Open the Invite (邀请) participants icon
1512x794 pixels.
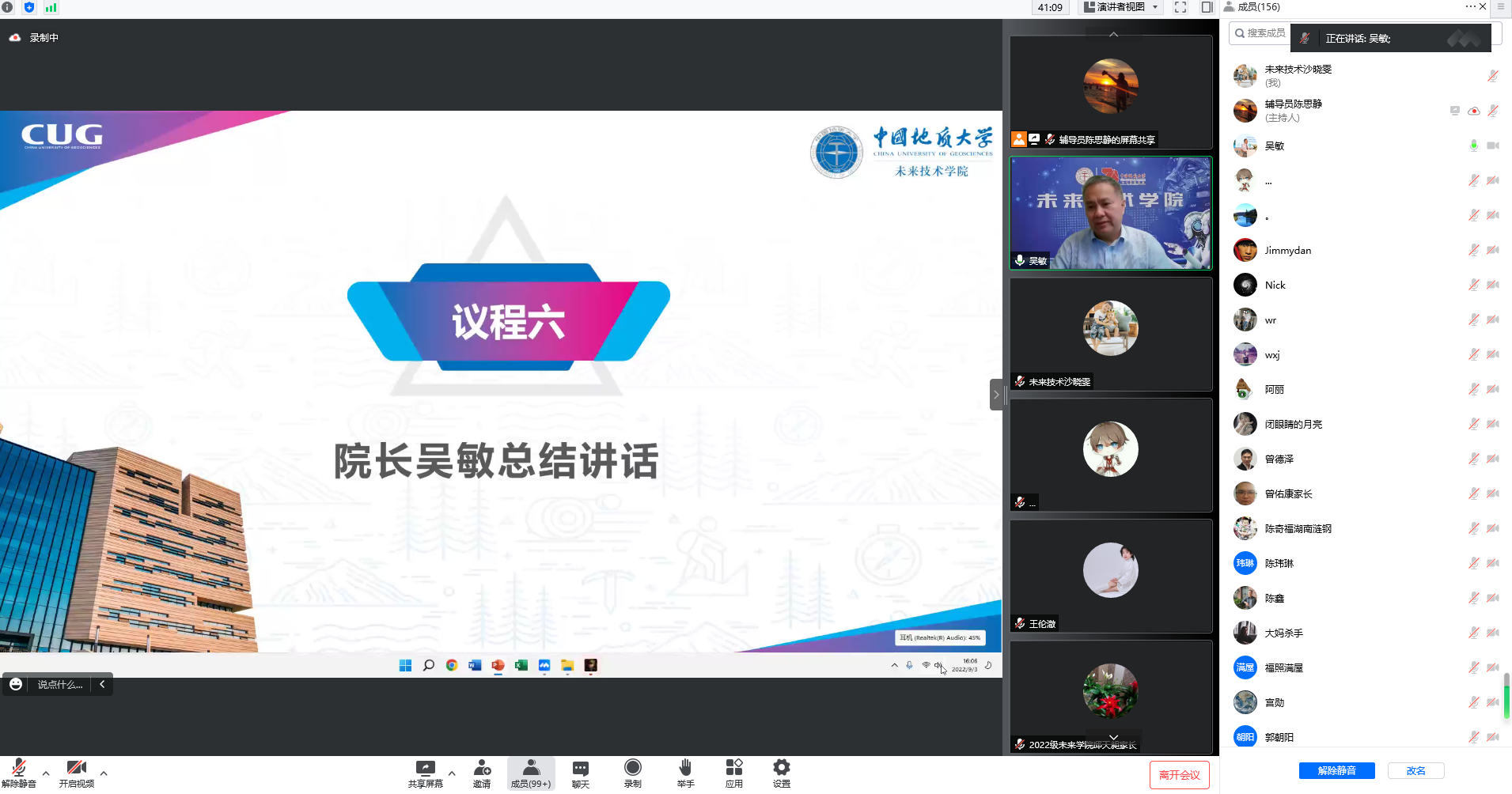(482, 773)
